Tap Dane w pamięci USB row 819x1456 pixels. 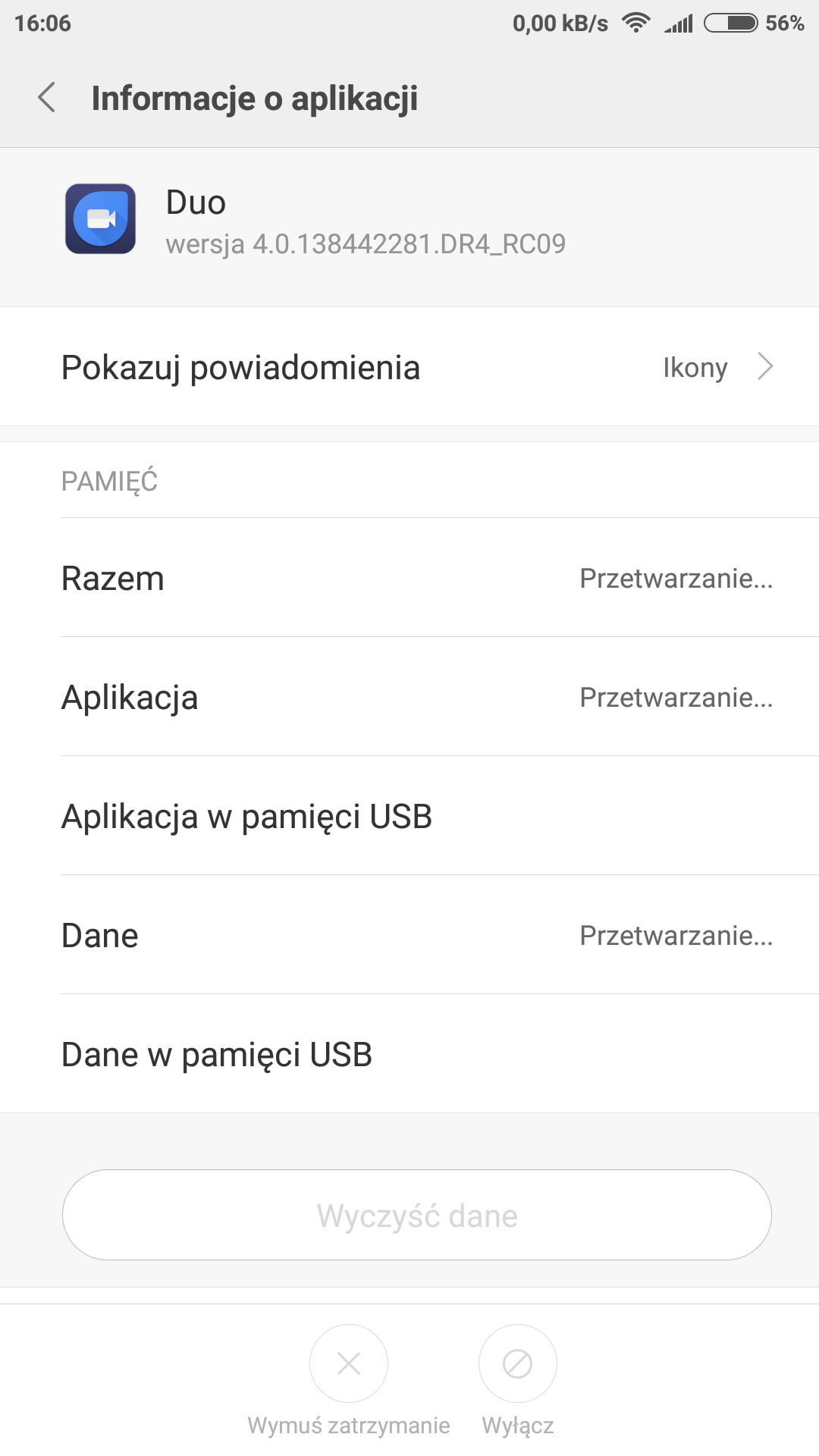(x=409, y=1055)
